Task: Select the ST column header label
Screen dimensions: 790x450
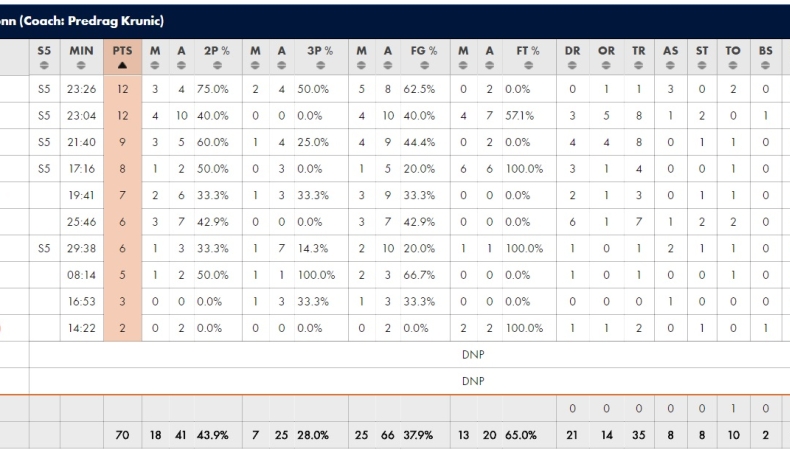Action: click(702, 49)
